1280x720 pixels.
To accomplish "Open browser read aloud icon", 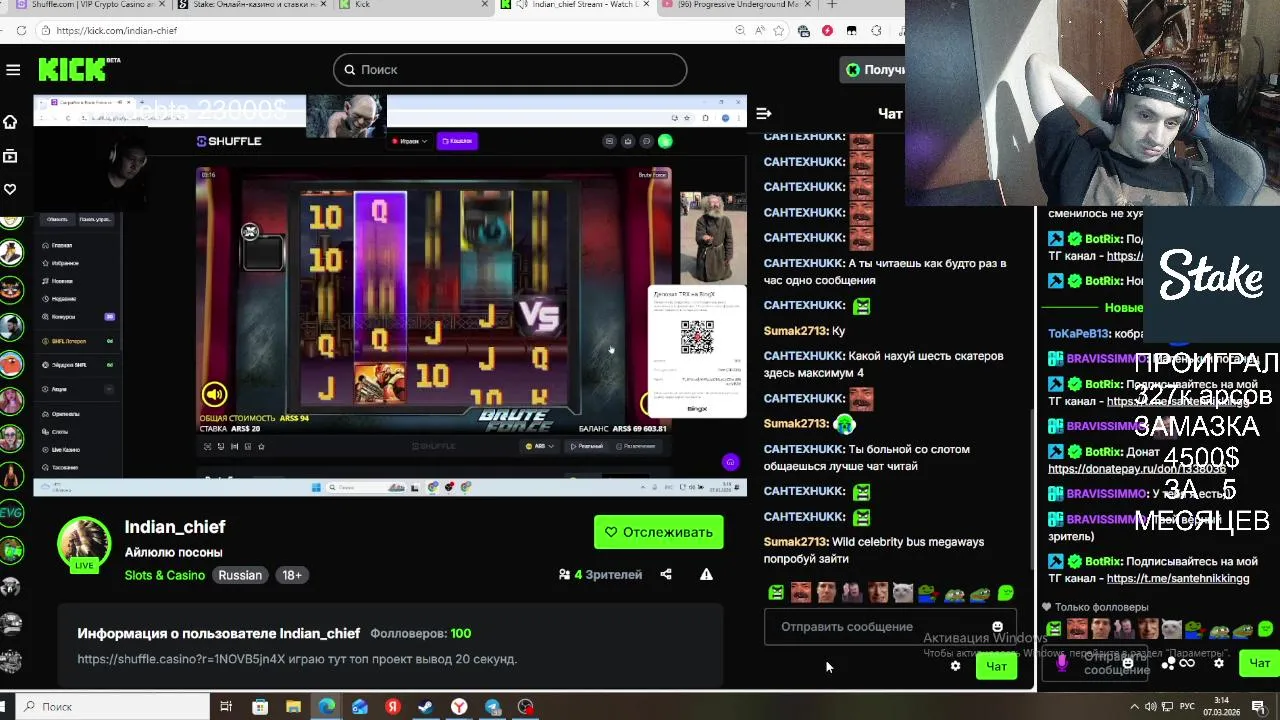I will click(759, 31).
